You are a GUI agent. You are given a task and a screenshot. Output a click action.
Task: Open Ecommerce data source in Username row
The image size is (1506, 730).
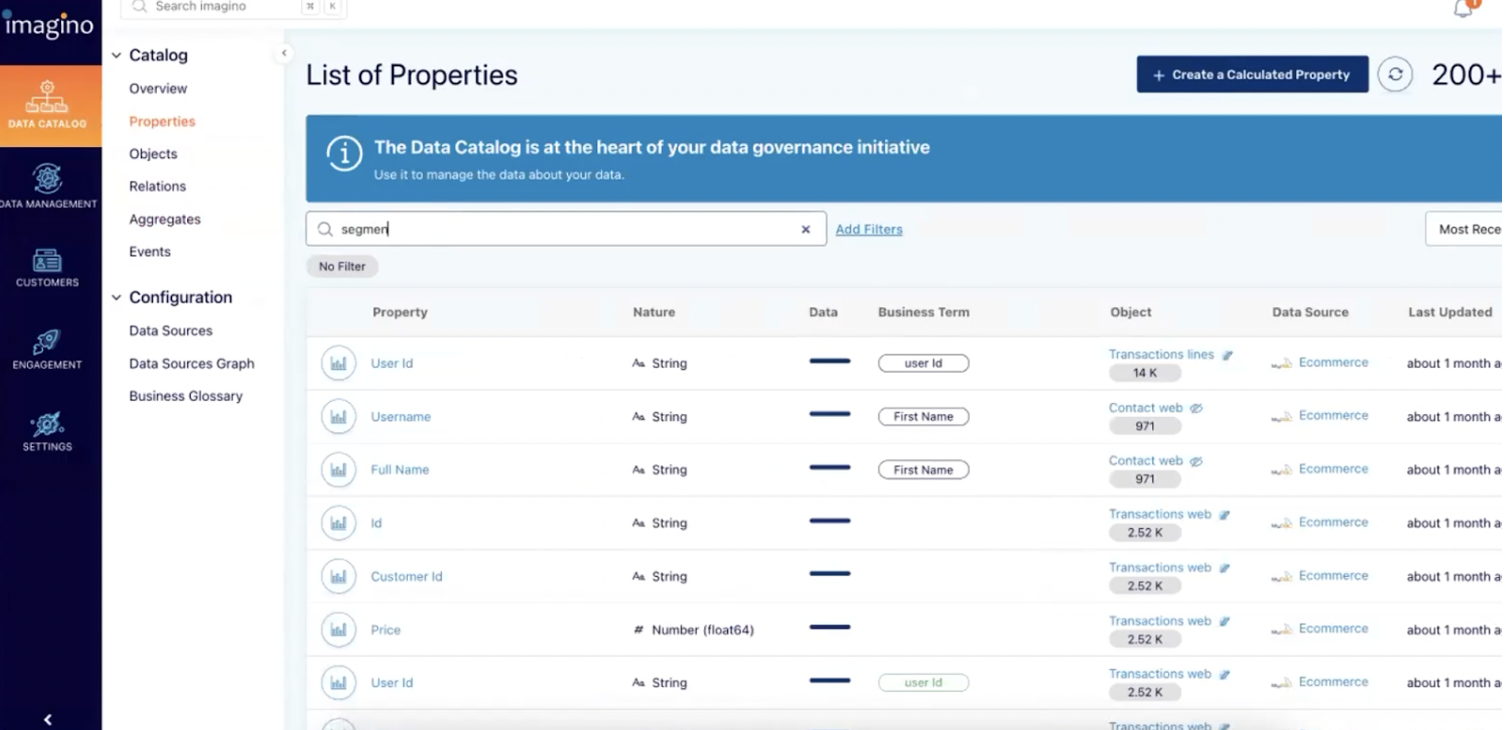pos(1333,416)
